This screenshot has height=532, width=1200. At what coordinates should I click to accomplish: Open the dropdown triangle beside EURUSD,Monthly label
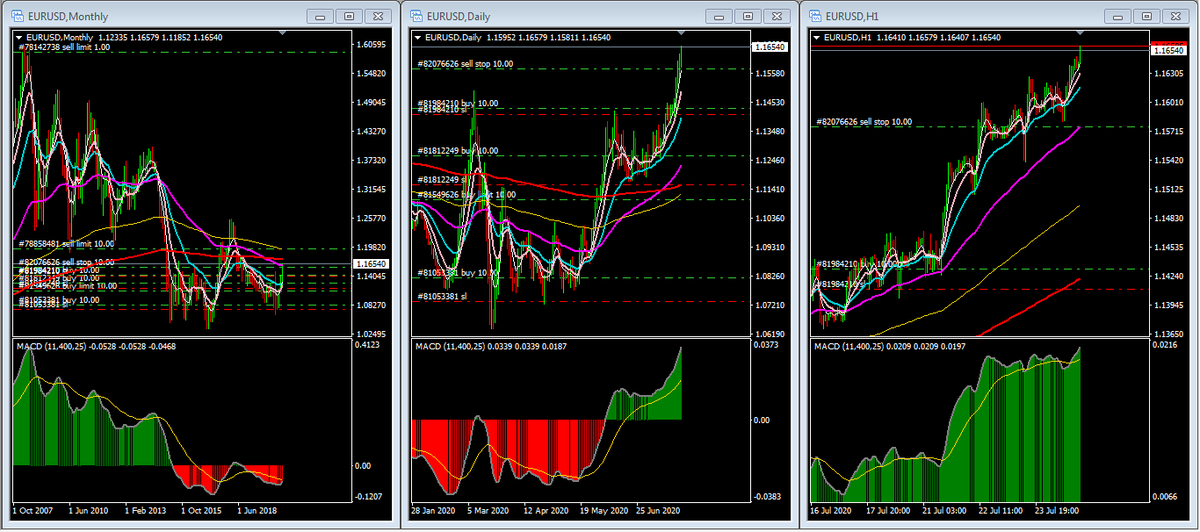tap(19, 37)
